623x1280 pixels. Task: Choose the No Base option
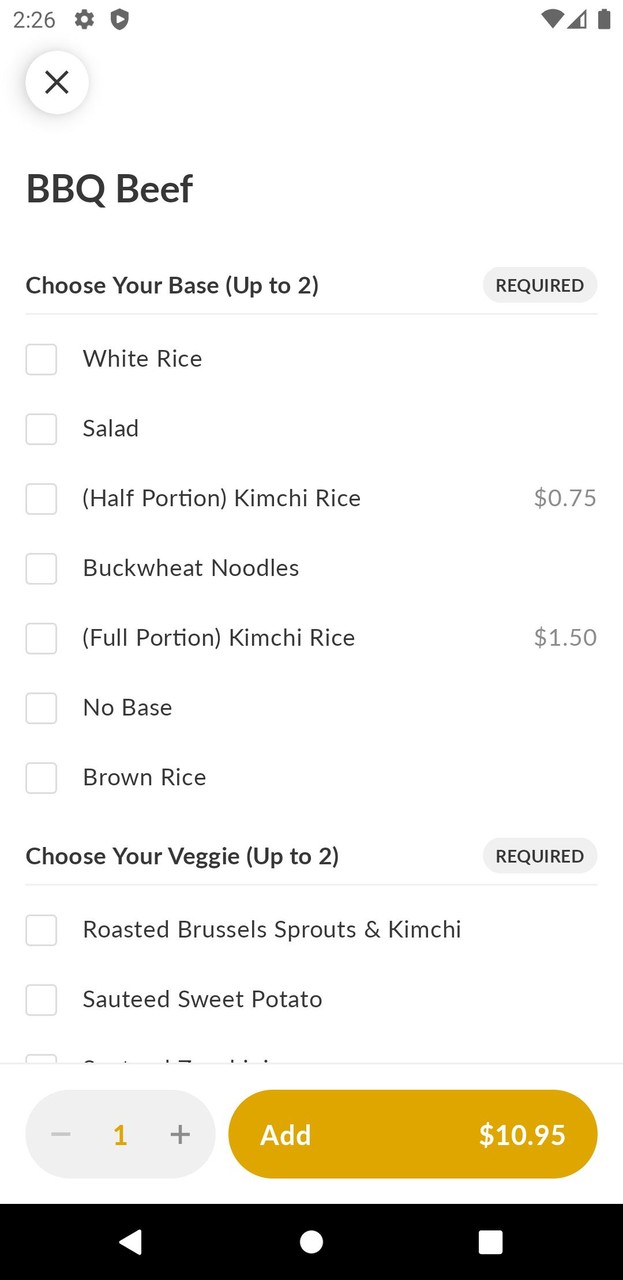[41, 707]
